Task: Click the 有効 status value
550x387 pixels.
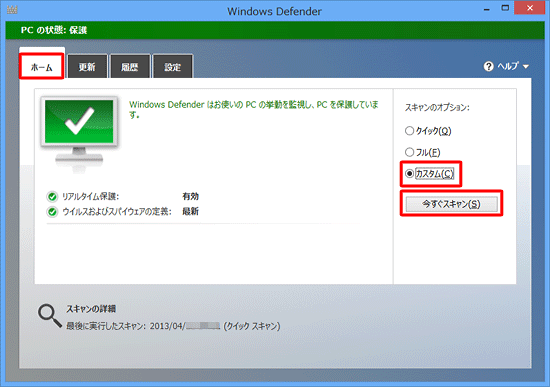Action: click(x=190, y=196)
